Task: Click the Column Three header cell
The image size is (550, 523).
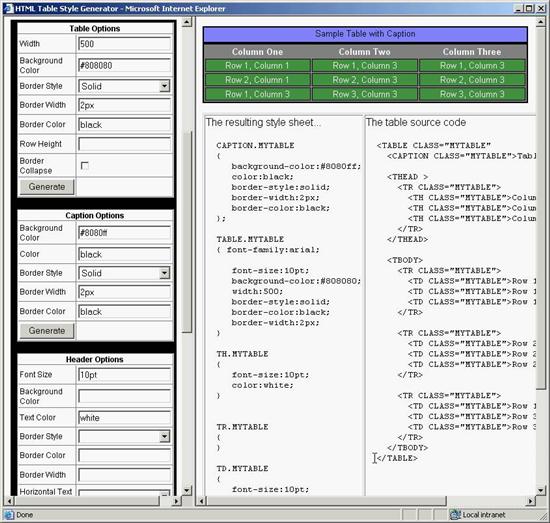Action: point(472,52)
